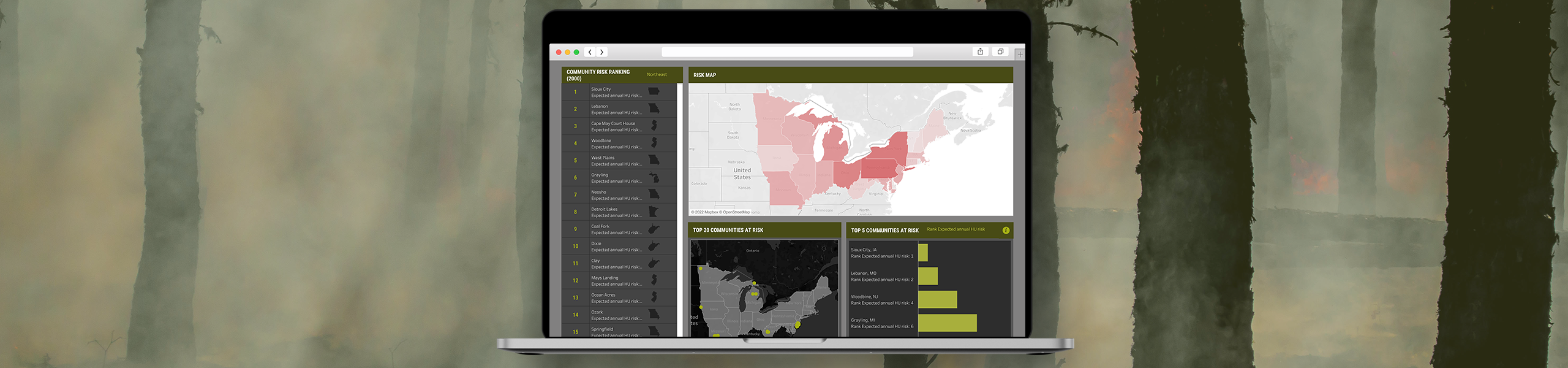
Task: Click the show tabs overview icon
Action: point(1000,52)
